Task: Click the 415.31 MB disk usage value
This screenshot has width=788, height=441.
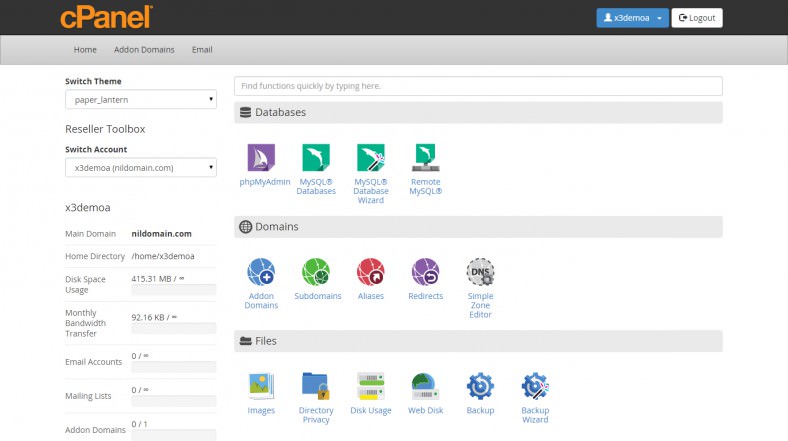Action: click(x=157, y=279)
